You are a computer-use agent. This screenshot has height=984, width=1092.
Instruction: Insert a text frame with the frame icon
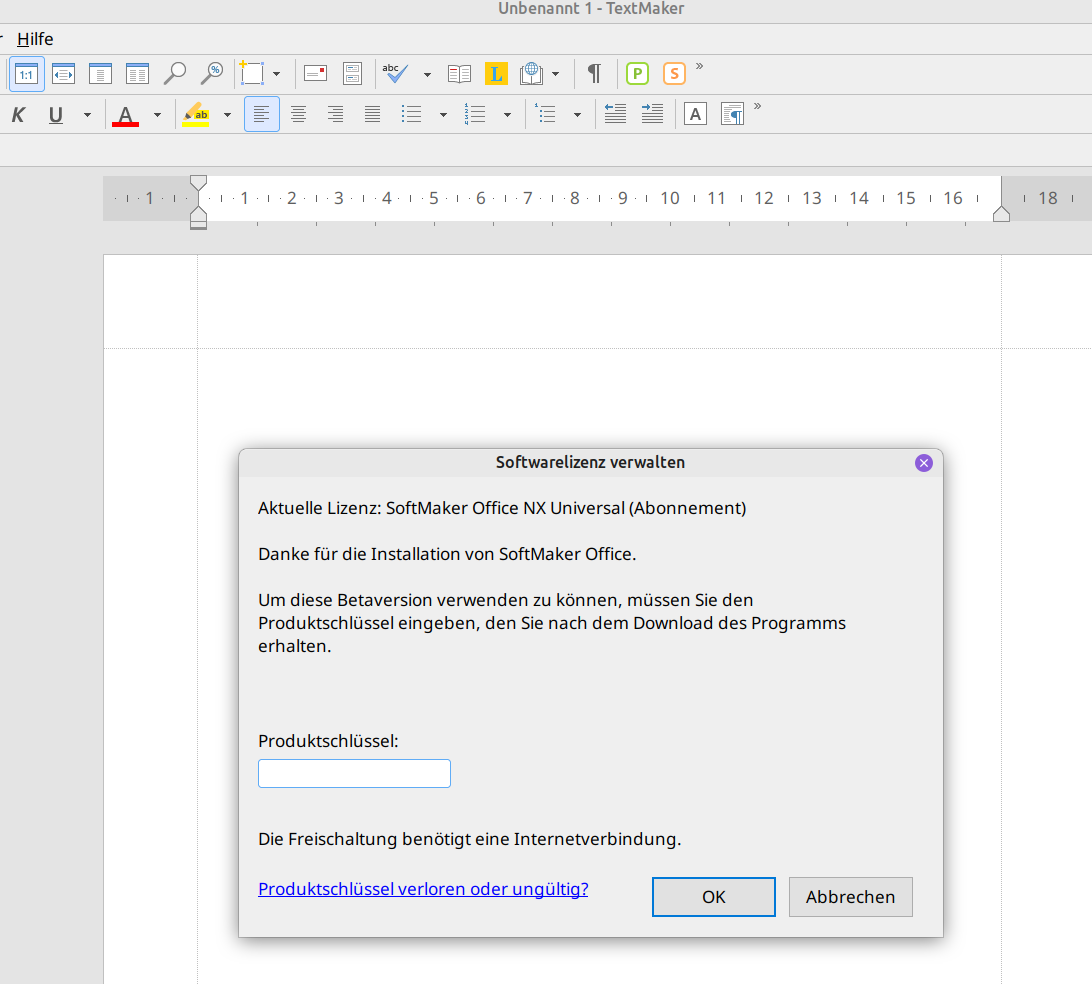tap(251, 73)
